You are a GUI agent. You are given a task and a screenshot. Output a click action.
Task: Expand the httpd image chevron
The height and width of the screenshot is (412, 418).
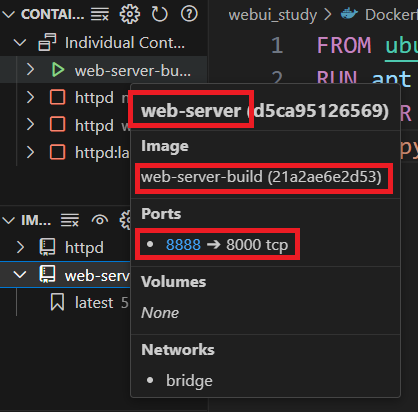point(20,248)
